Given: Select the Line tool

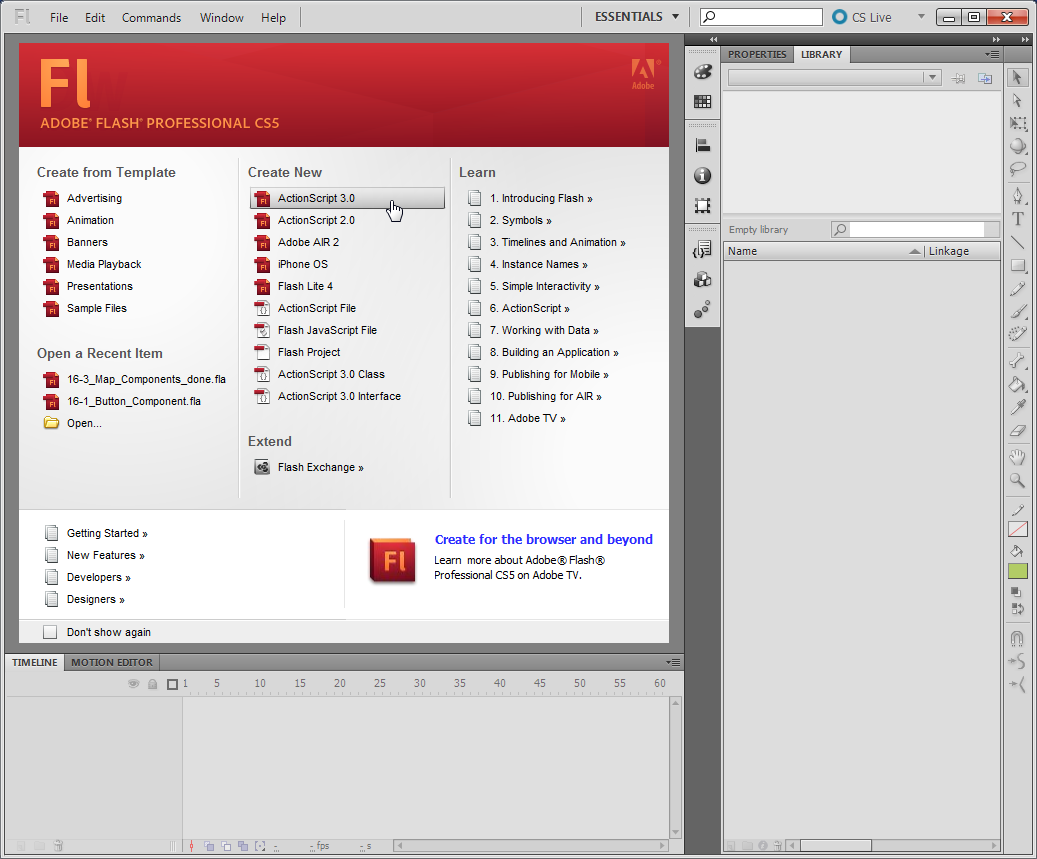Looking at the screenshot, I should click(x=1017, y=242).
